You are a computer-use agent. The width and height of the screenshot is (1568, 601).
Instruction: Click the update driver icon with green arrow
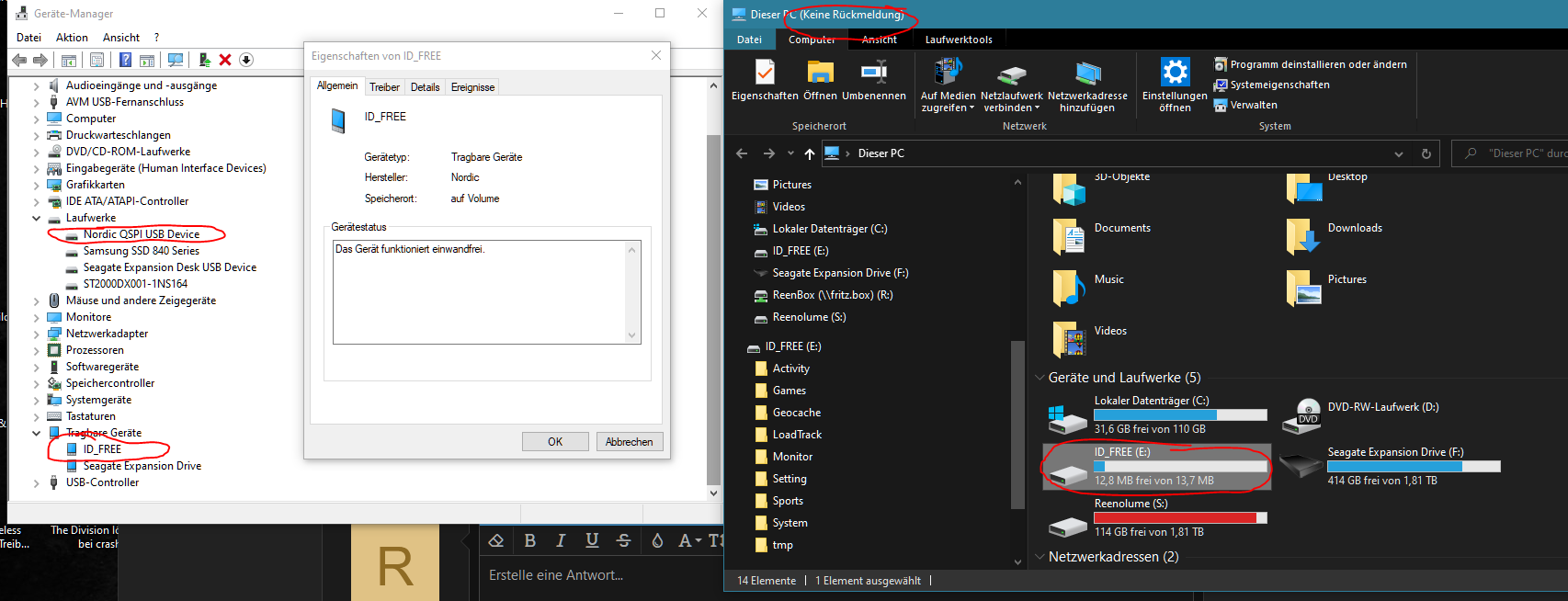tap(204, 60)
